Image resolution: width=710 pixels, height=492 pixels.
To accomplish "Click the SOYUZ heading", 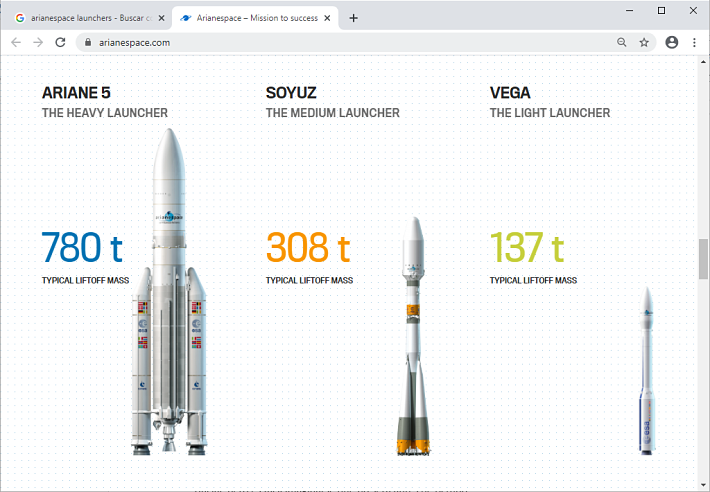I will (291, 93).
